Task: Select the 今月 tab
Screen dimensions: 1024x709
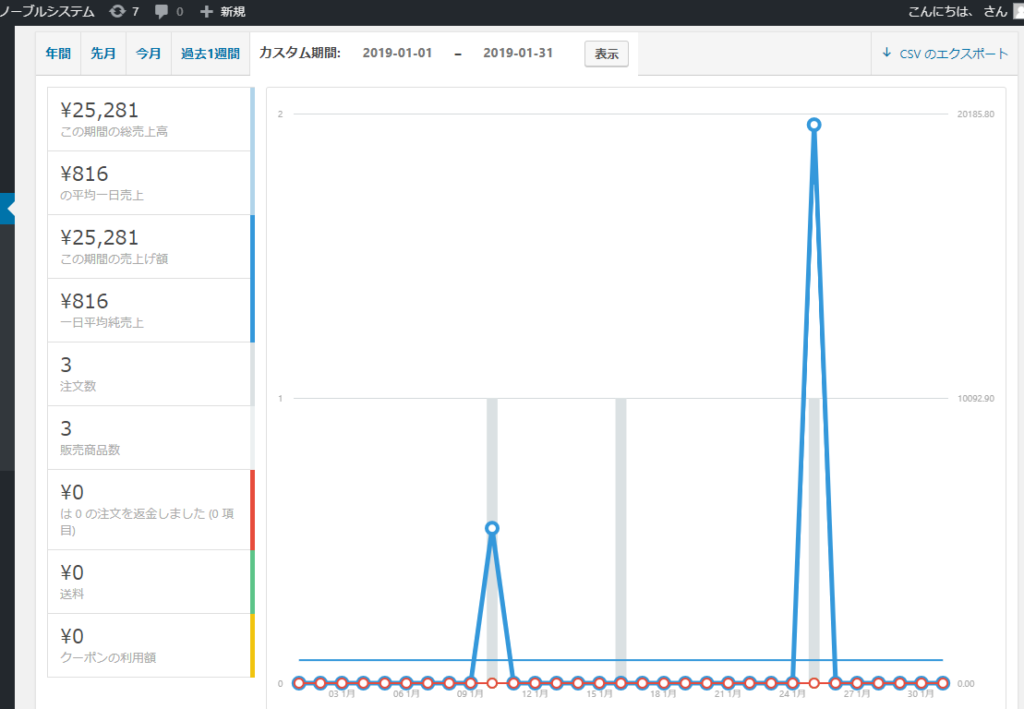Action: [x=148, y=54]
